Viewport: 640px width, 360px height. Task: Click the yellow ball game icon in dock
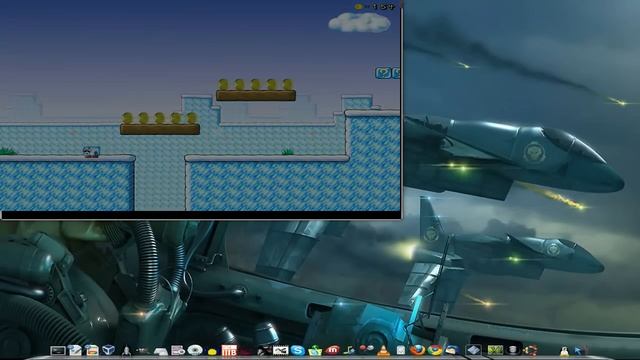[x=212, y=352]
